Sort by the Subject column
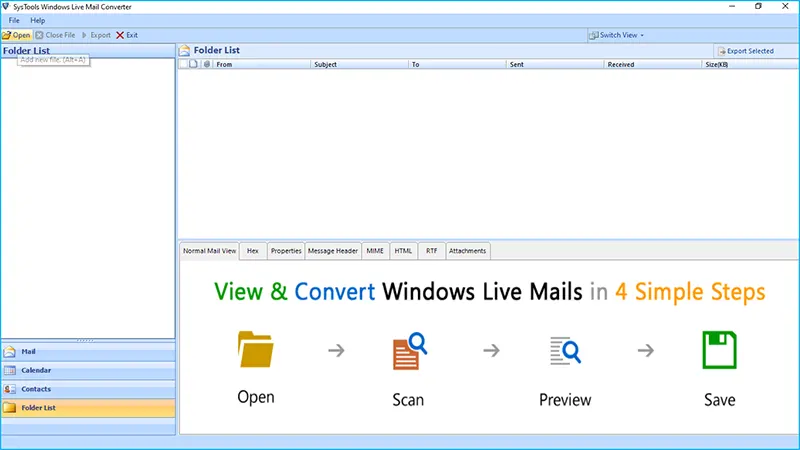Viewport: 800px width, 450px height. tap(360, 64)
